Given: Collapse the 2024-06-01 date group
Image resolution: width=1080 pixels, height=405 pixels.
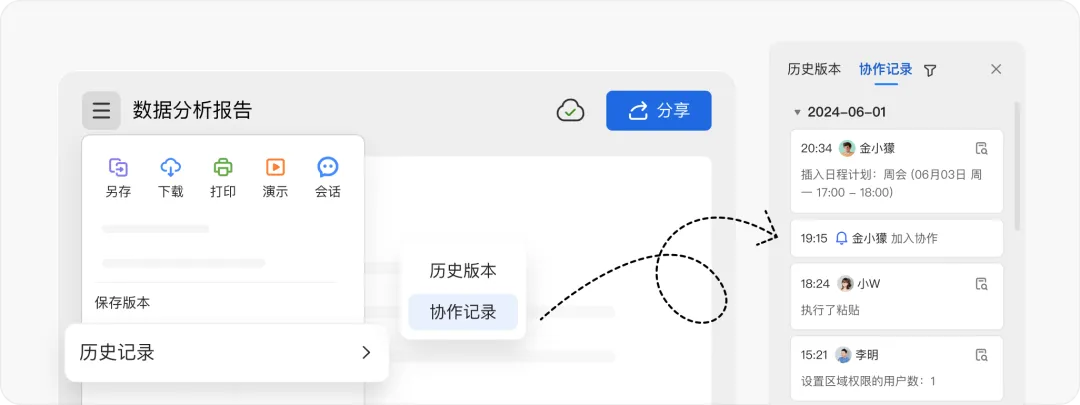Looking at the screenshot, I should click(x=797, y=112).
